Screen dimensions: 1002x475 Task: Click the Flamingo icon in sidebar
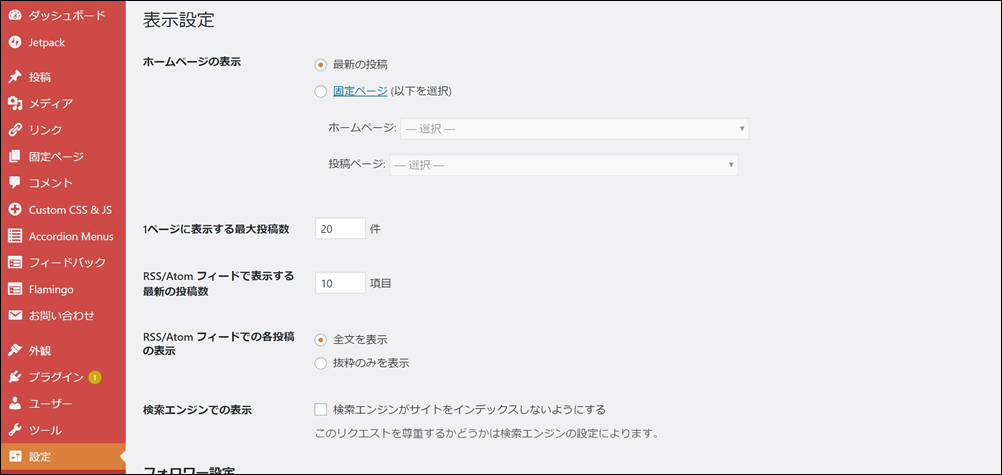(x=15, y=289)
